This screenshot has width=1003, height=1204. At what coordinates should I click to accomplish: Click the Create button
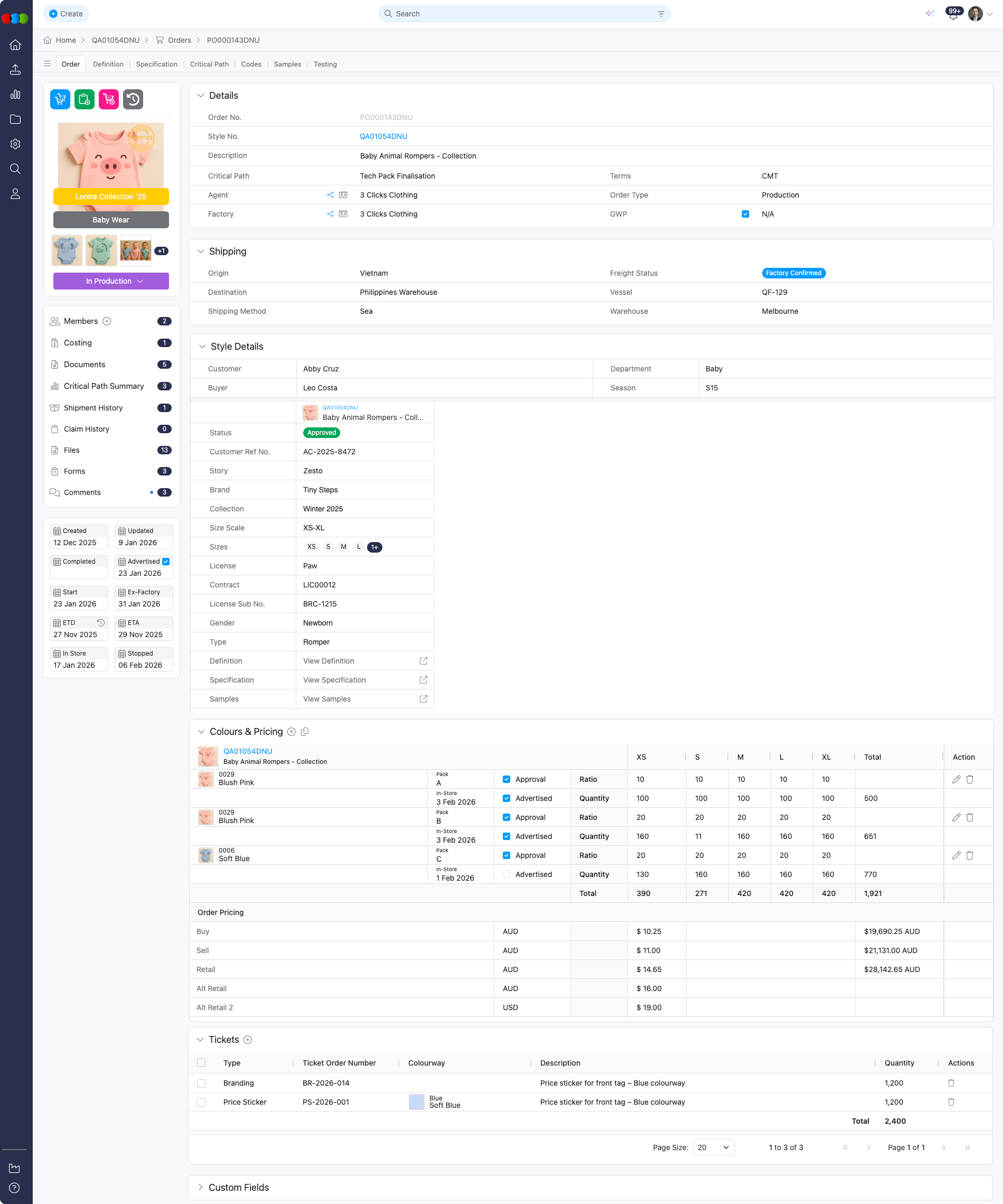click(x=66, y=13)
